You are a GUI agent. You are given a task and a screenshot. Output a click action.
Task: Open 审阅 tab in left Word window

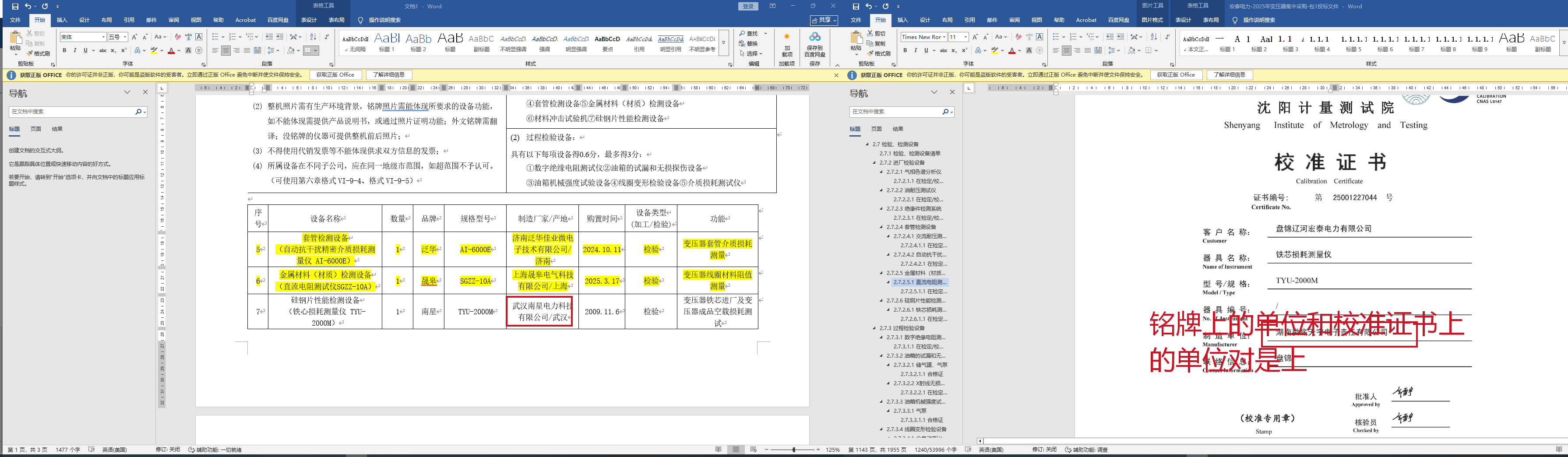pyautogui.click(x=173, y=20)
